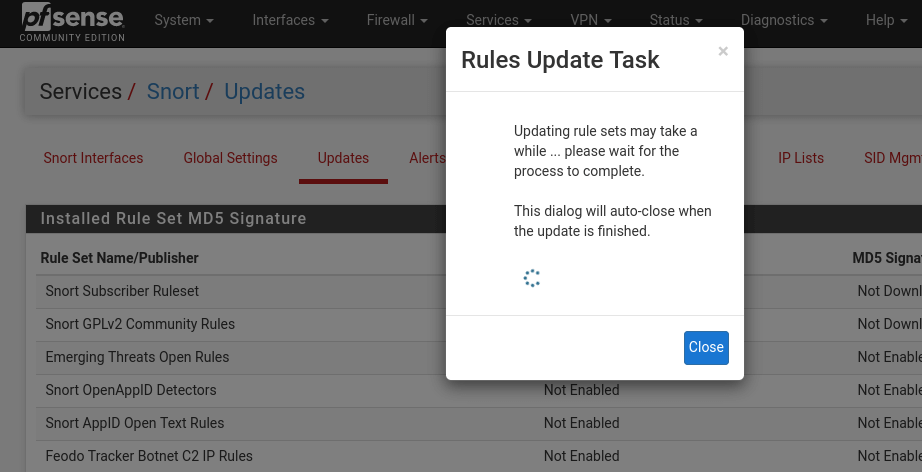Select the Updates tab
Screen dimensions: 922x472
(343, 158)
